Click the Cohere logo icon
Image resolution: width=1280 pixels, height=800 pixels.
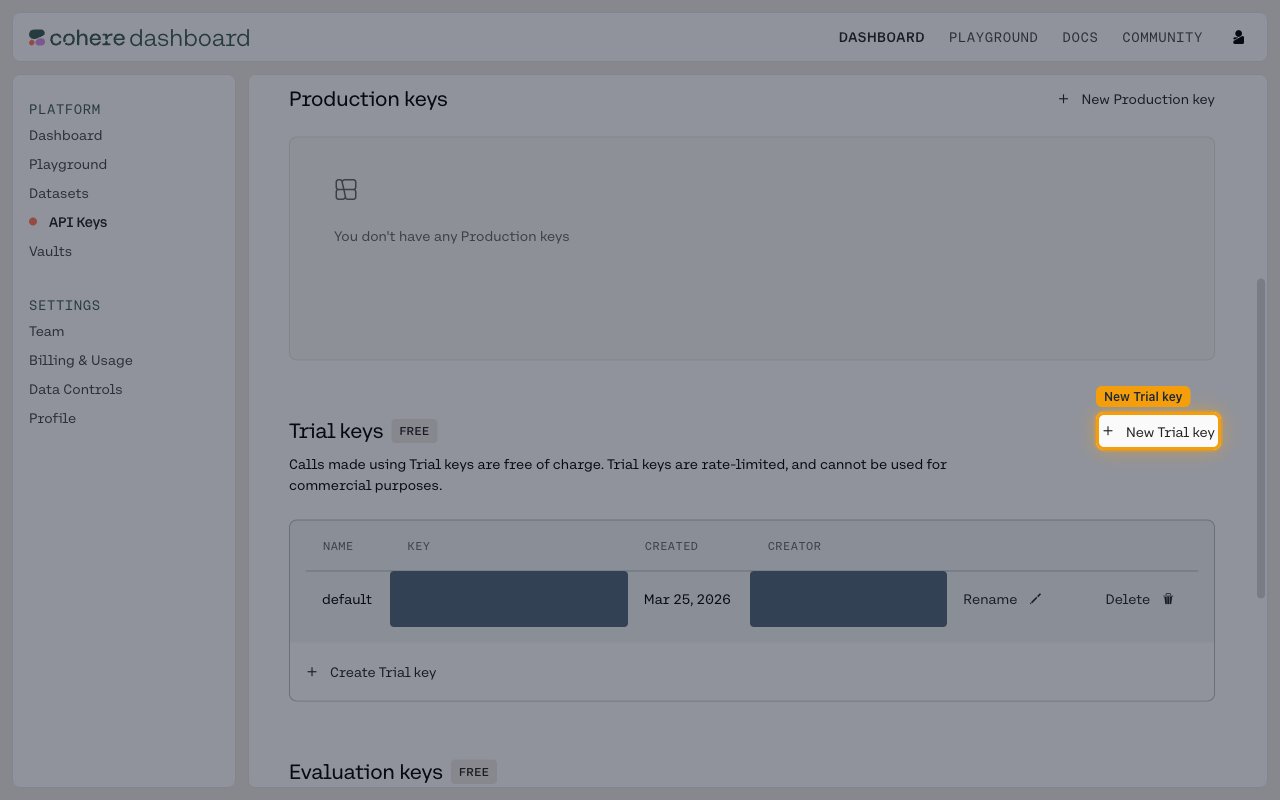click(37, 38)
